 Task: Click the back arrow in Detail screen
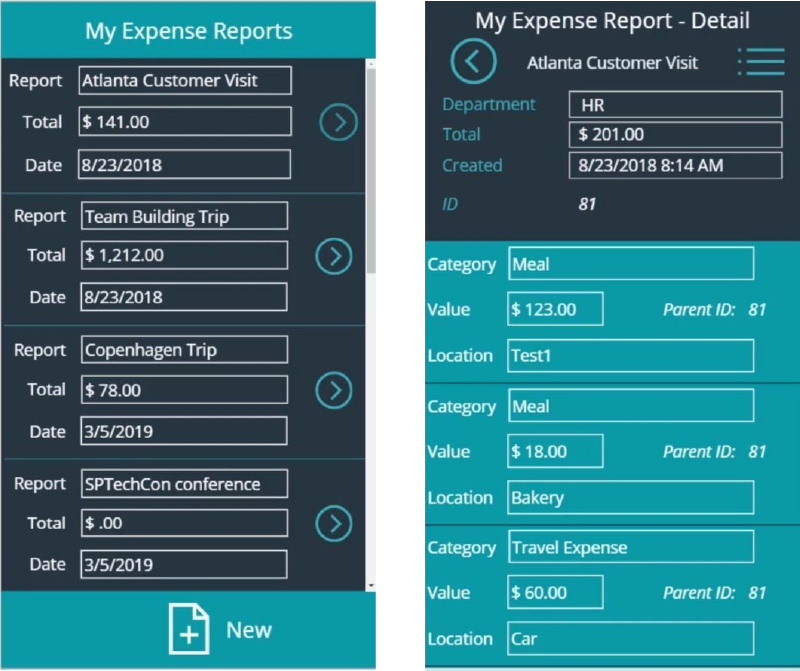click(x=473, y=61)
